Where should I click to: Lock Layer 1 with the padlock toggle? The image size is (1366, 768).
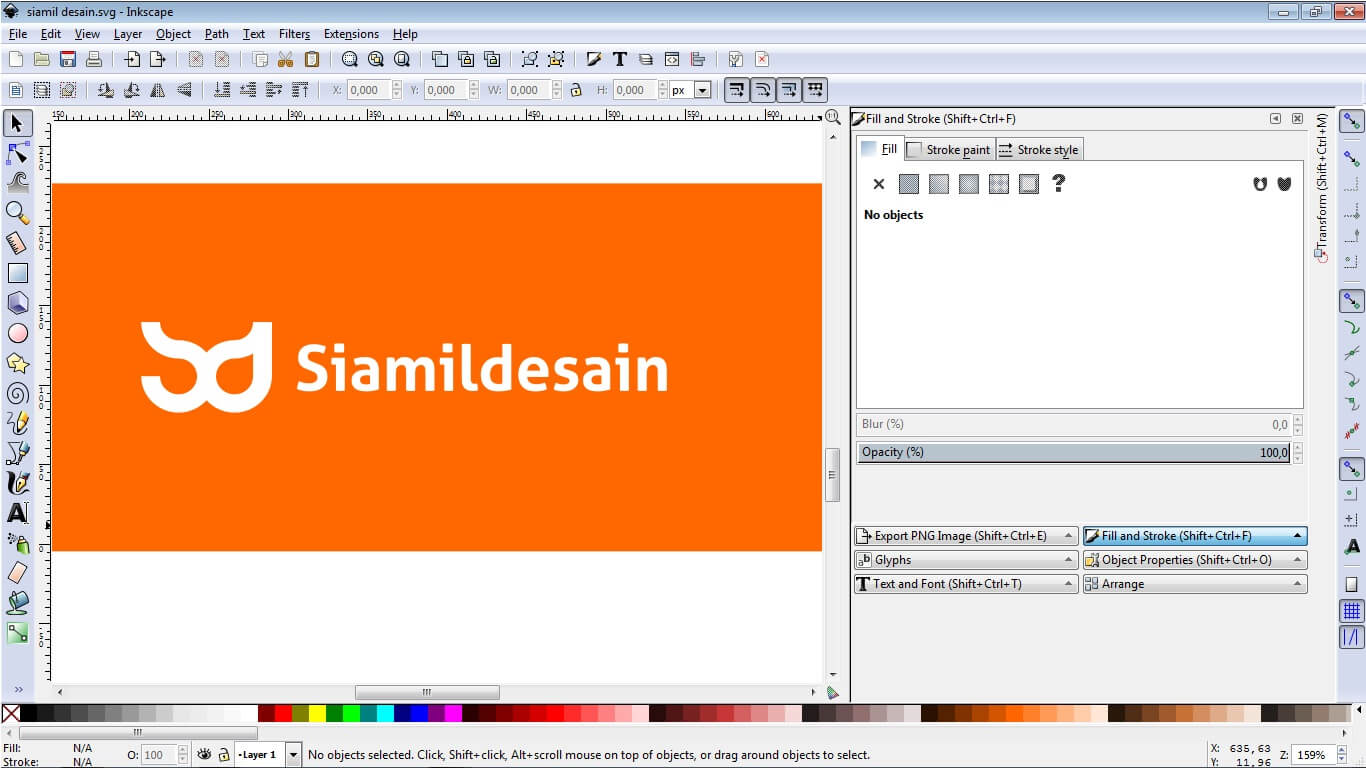point(223,755)
